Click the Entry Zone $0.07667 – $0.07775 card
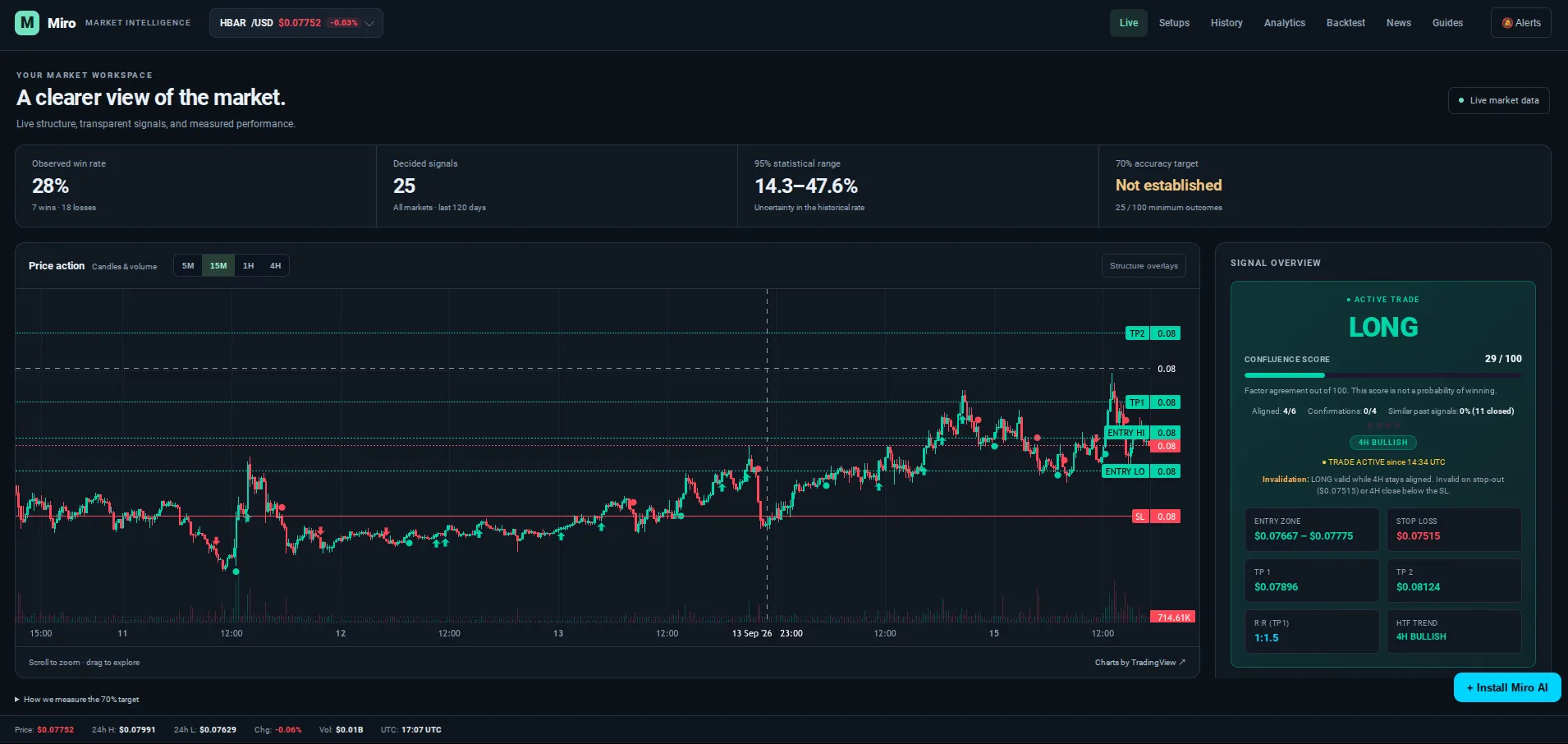 click(x=1312, y=530)
